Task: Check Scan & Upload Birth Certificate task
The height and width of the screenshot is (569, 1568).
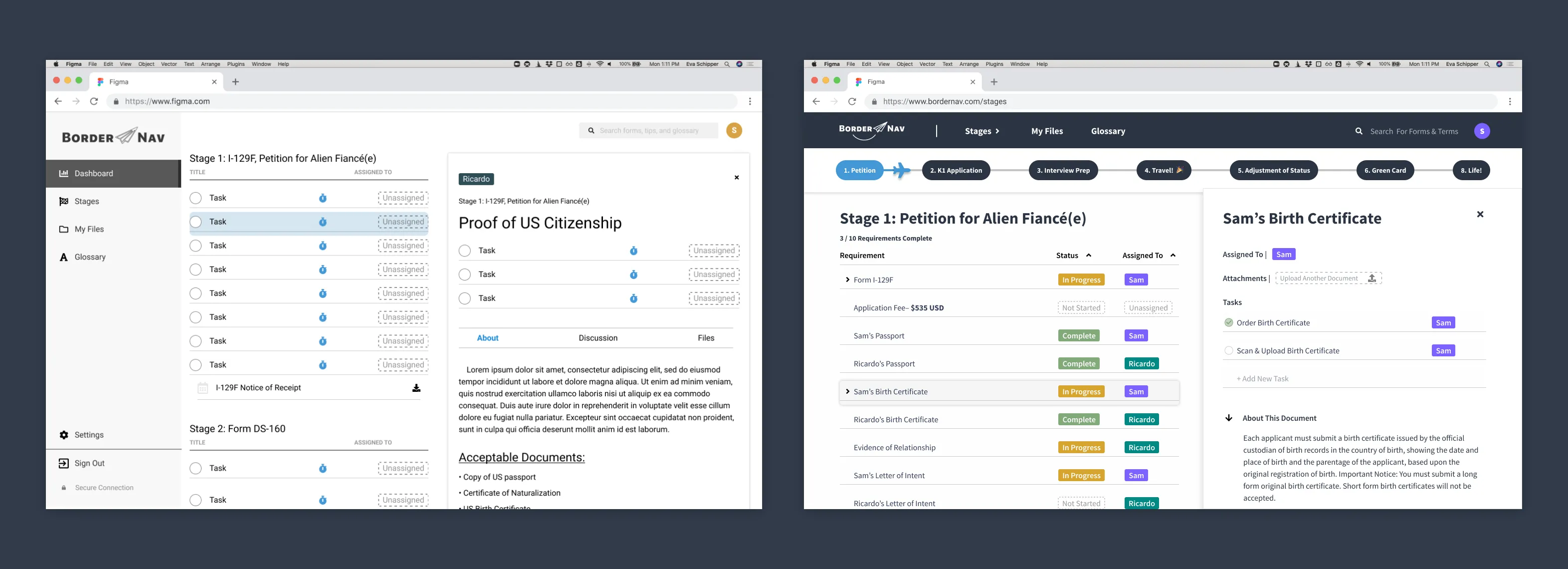Action: click(x=1229, y=351)
